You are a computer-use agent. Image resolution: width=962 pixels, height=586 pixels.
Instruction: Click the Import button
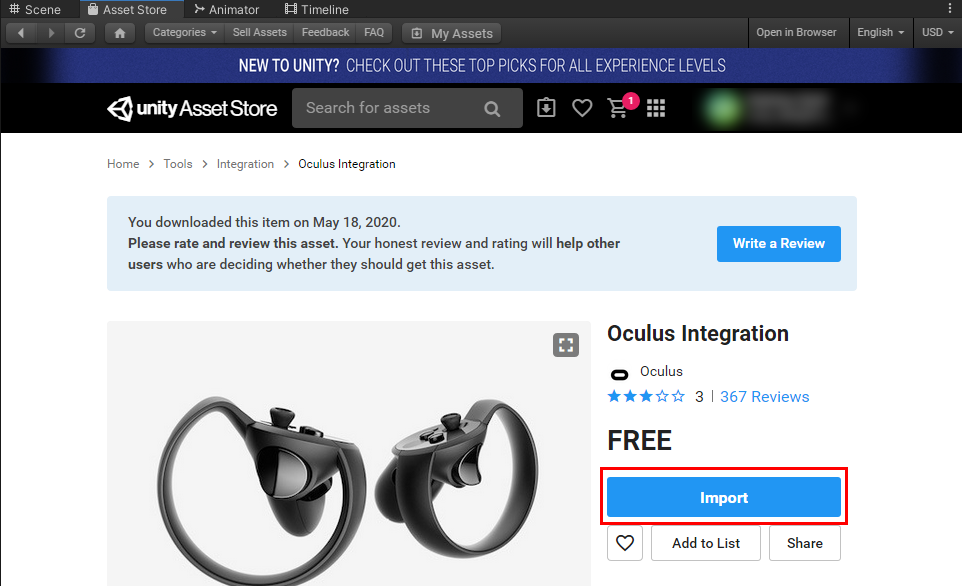[x=724, y=497]
